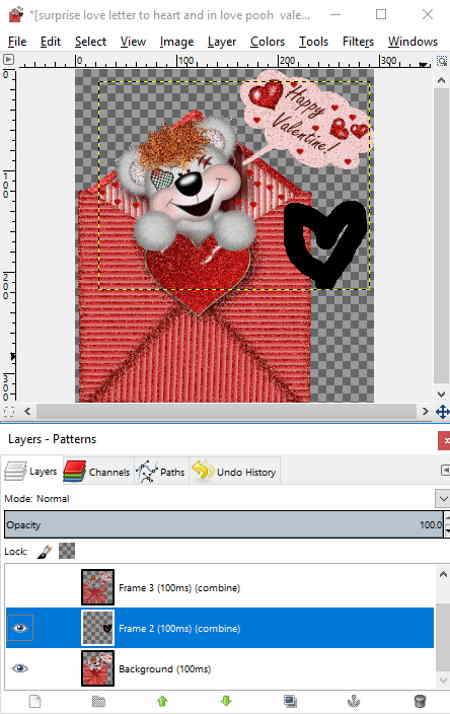Switch to the Paths tab

tap(160, 471)
